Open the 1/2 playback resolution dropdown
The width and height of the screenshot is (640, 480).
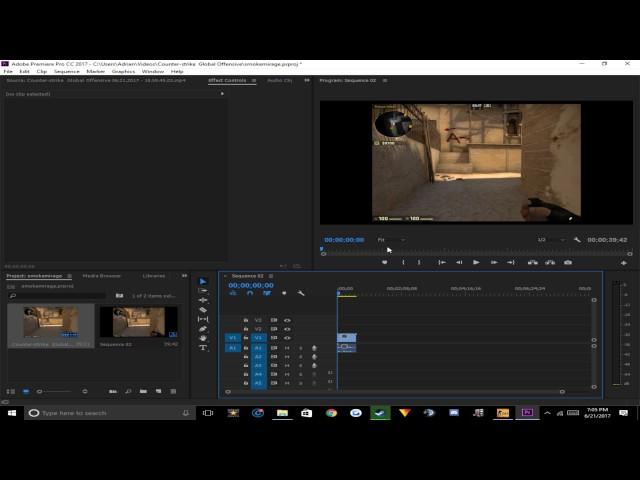point(551,240)
